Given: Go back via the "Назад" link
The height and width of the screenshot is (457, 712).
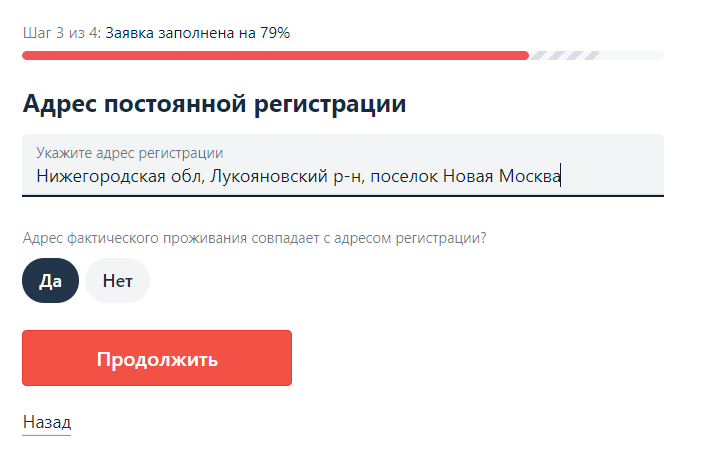Looking at the screenshot, I should [x=47, y=423].
